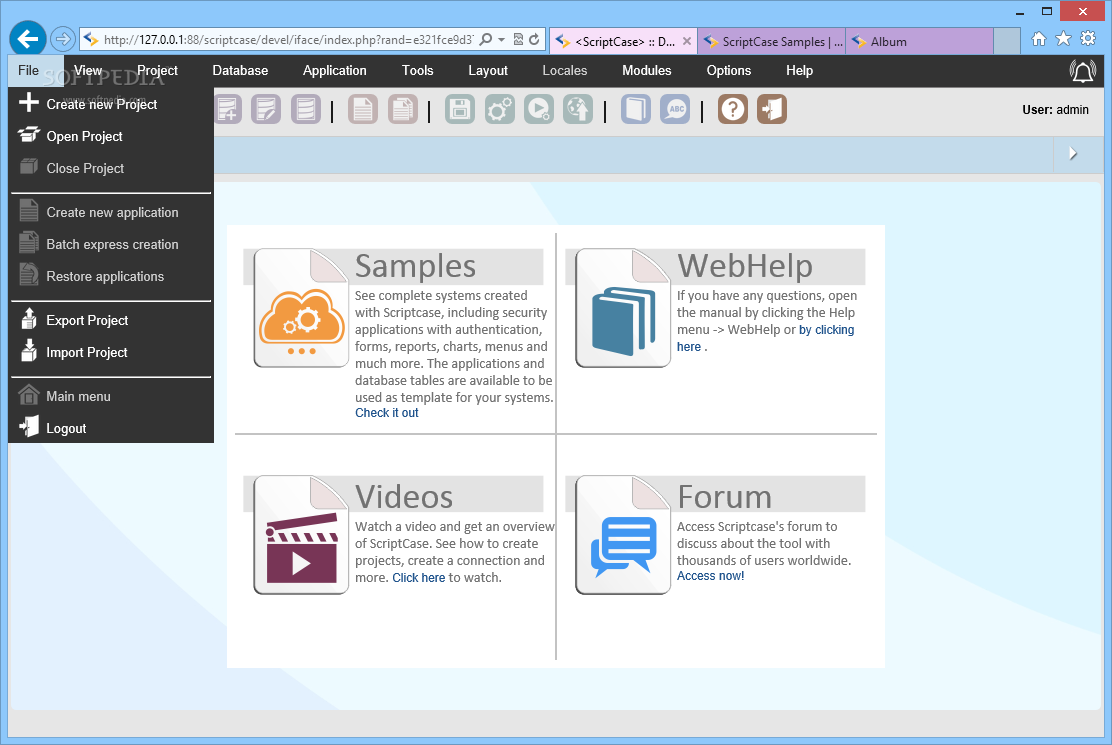Click the Videos heading
1112x745 pixels.
pyautogui.click(x=404, y=497)
